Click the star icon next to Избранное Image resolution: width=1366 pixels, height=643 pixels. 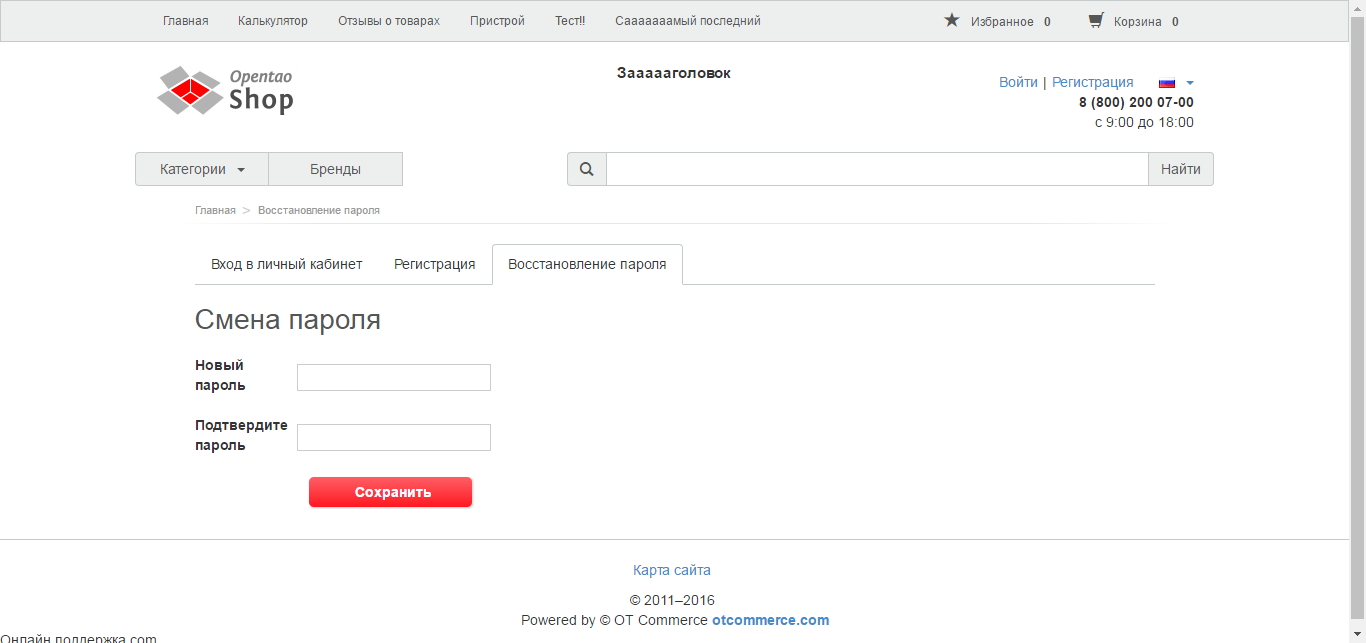click(952, 20)
